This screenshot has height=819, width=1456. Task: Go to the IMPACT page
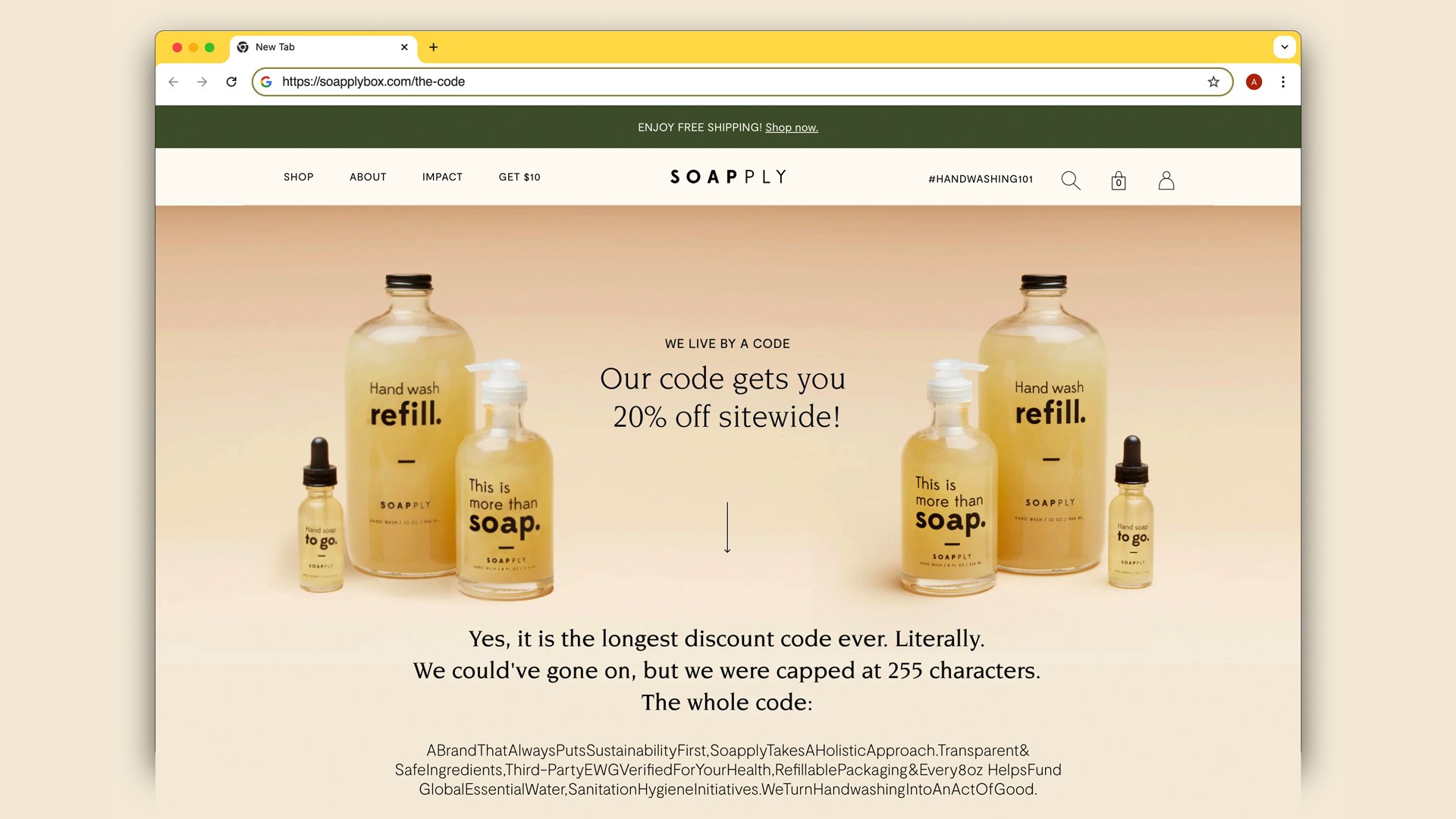(442, 177)
